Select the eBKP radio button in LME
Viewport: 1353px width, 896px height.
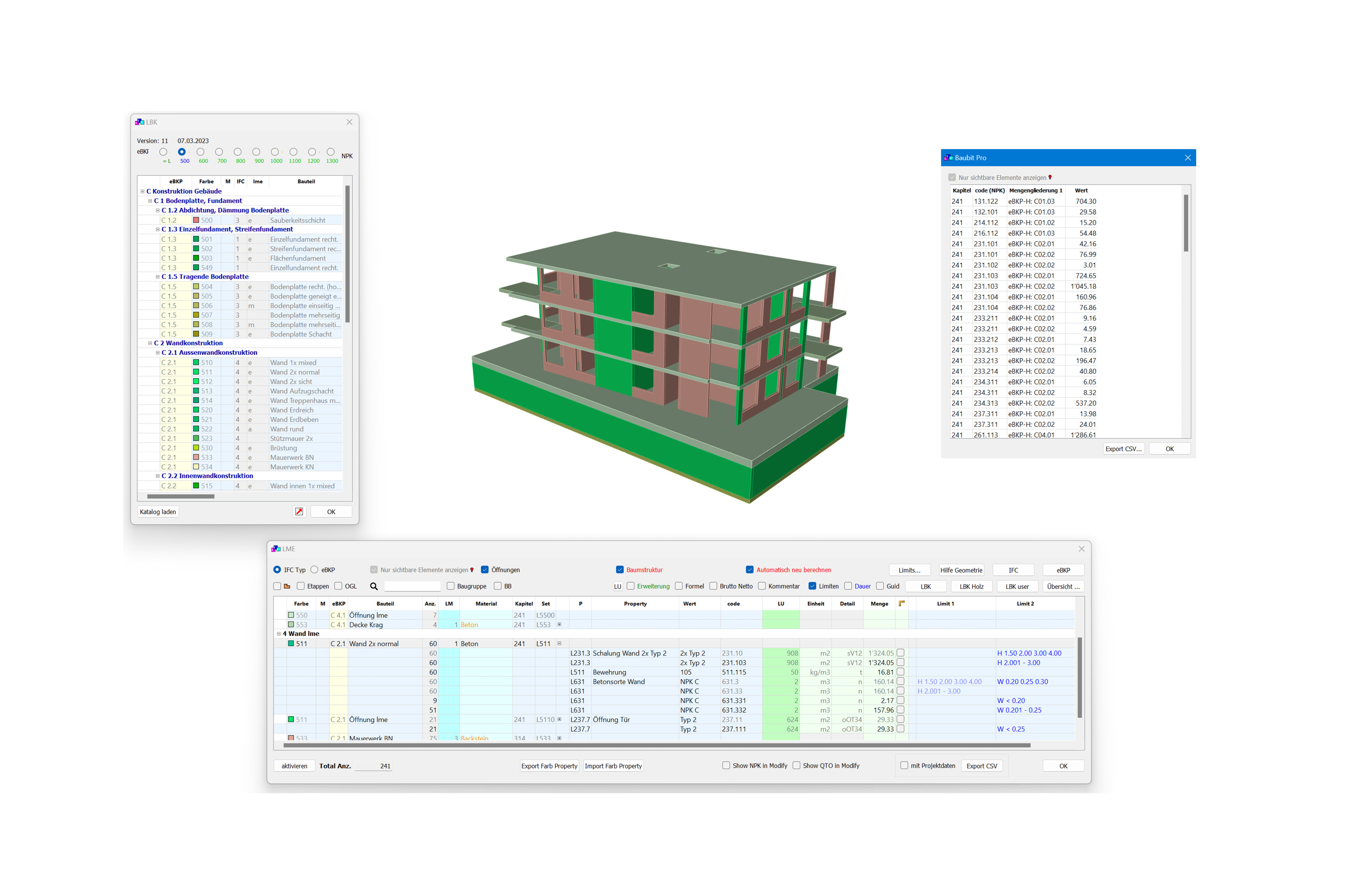314,570
